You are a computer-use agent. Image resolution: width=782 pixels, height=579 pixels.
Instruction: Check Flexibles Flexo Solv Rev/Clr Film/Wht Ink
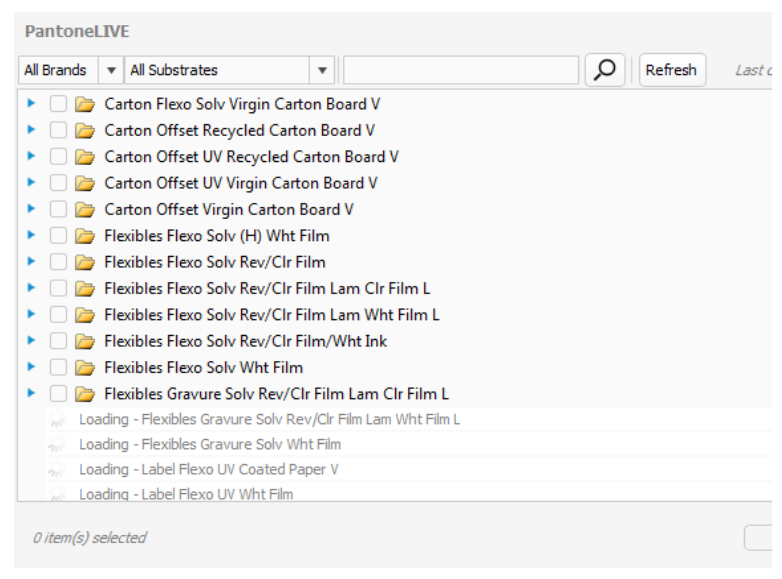58,341
